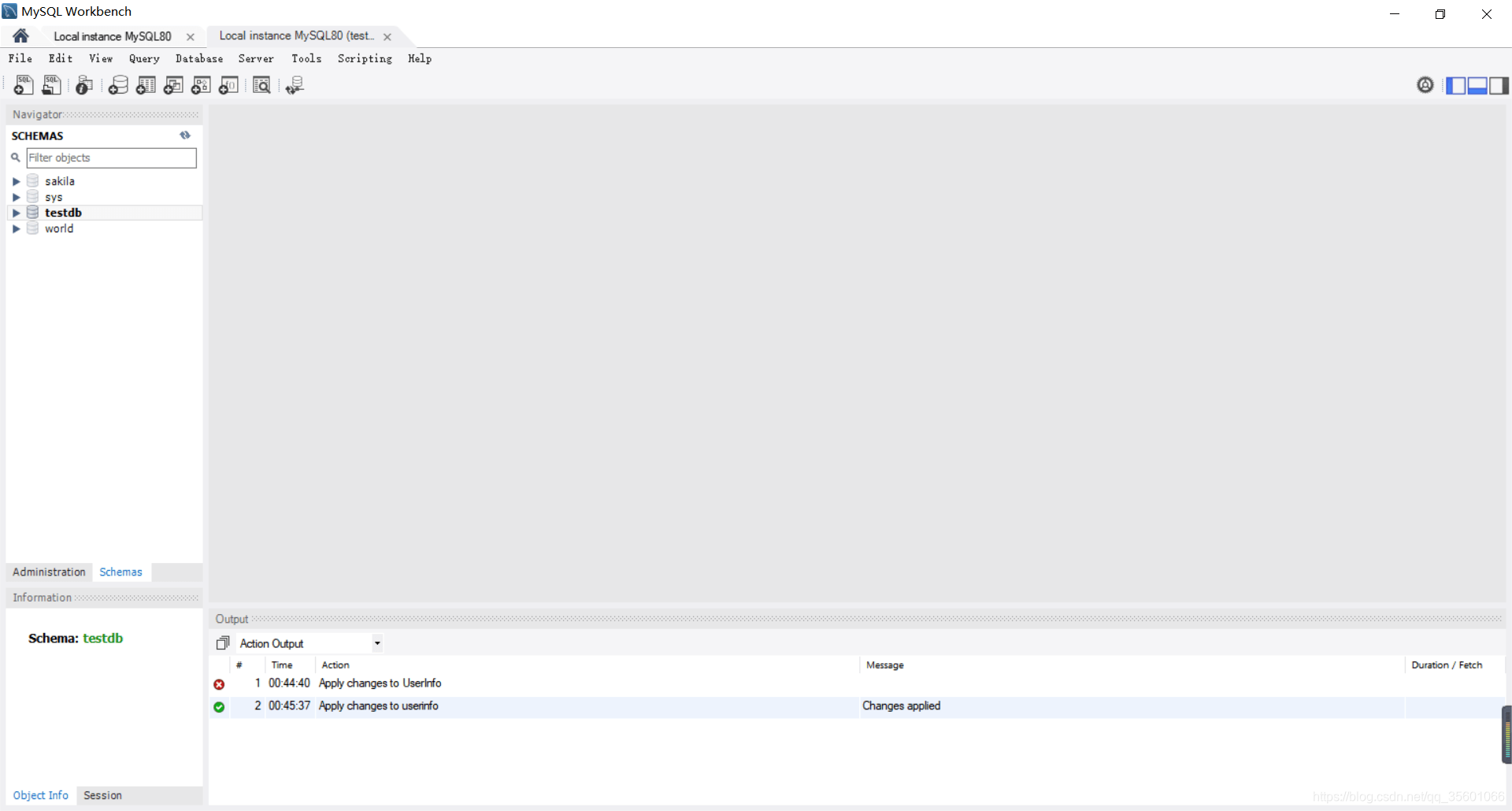This screenshot has width=1512, height=811.
Task: Click the testdb database icon
Action: pyautogui.click(x=33, y=212)
